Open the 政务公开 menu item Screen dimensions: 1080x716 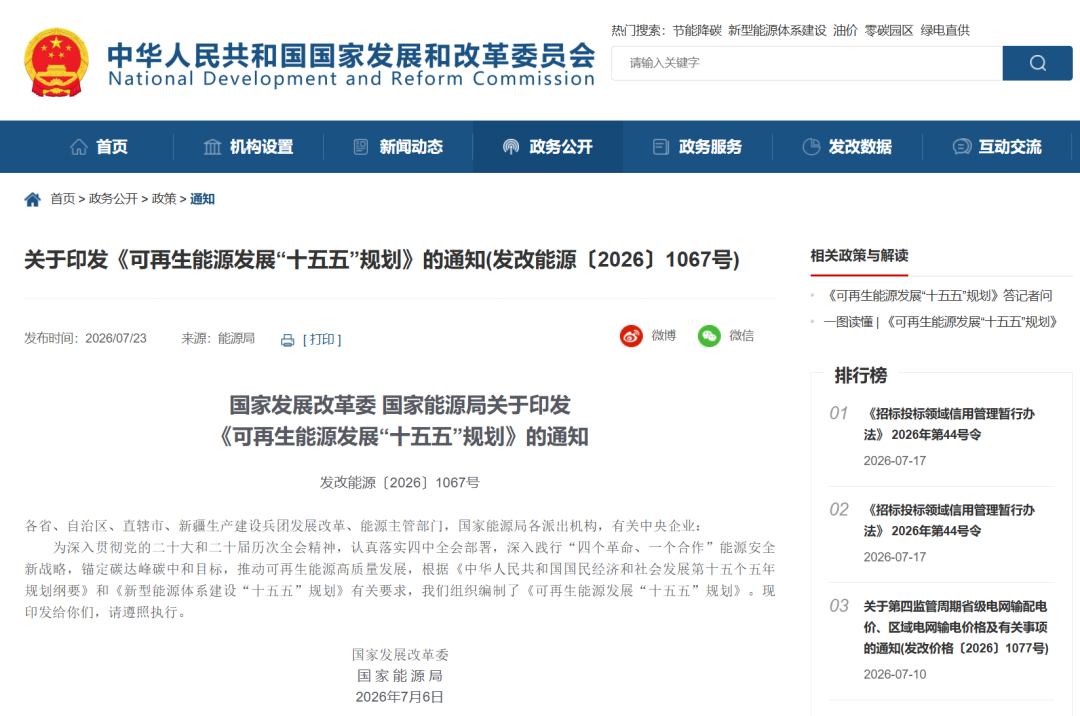[x=561, y=147]
